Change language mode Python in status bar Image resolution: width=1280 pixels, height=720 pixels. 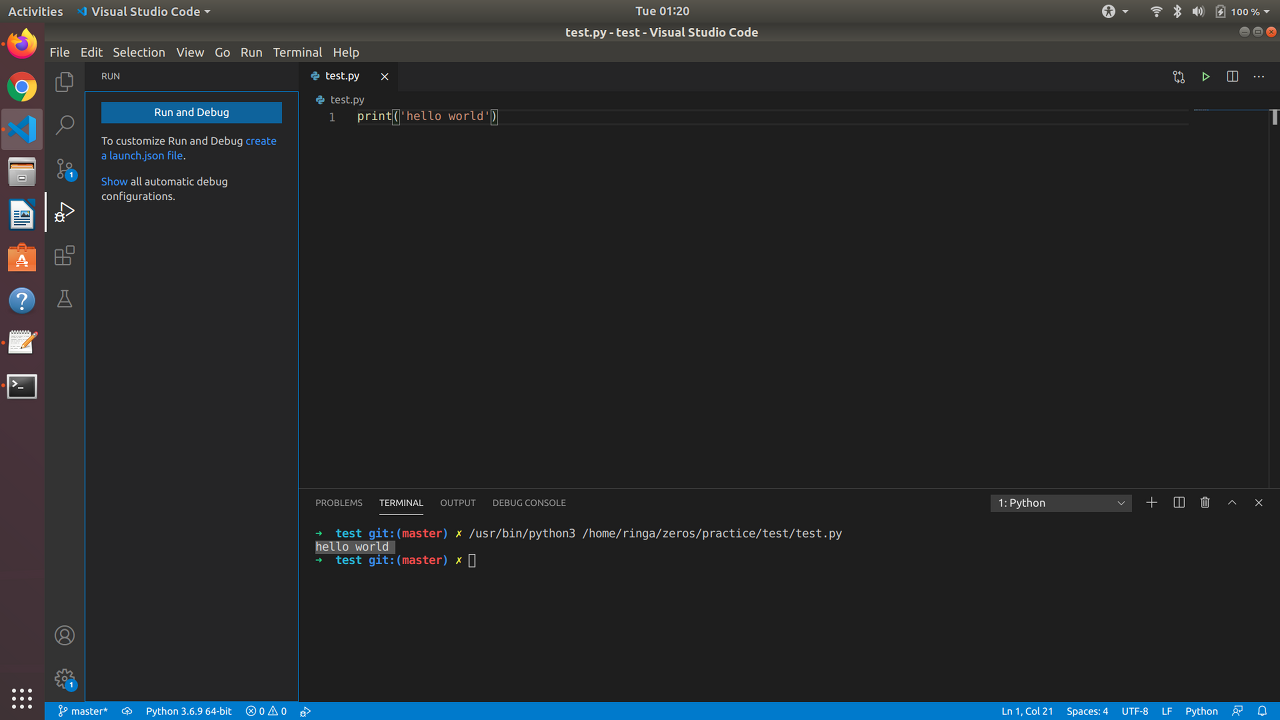pyautogui.click(x=1201, y=711)
